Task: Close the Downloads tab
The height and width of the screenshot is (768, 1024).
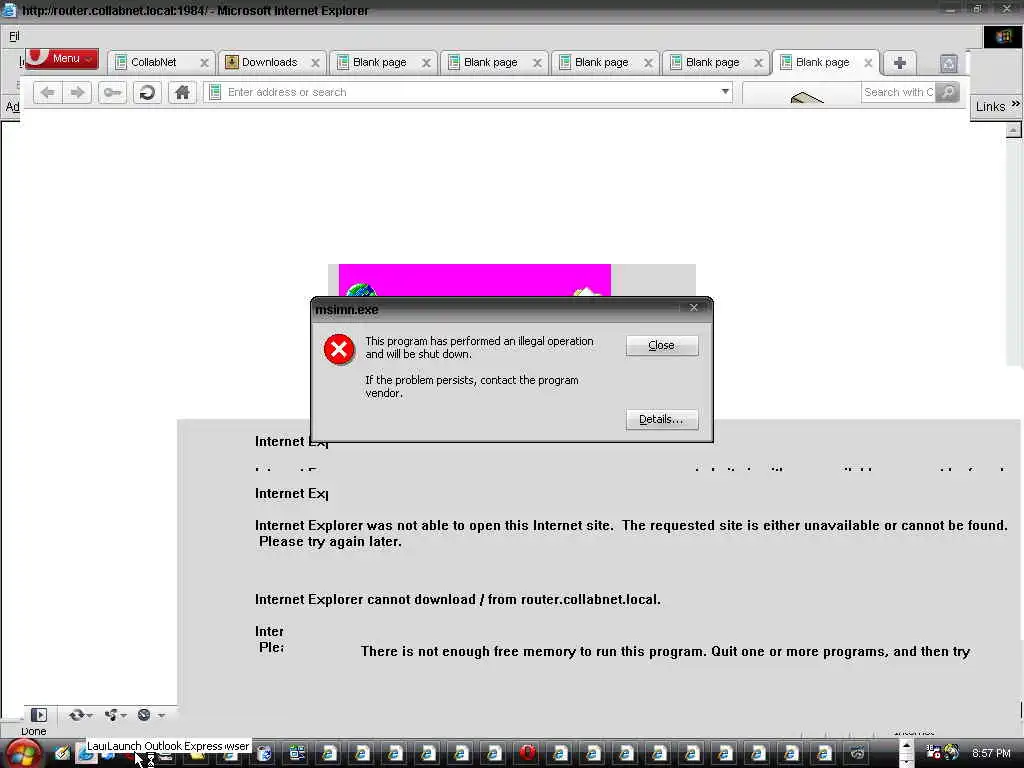Action: 315,63
